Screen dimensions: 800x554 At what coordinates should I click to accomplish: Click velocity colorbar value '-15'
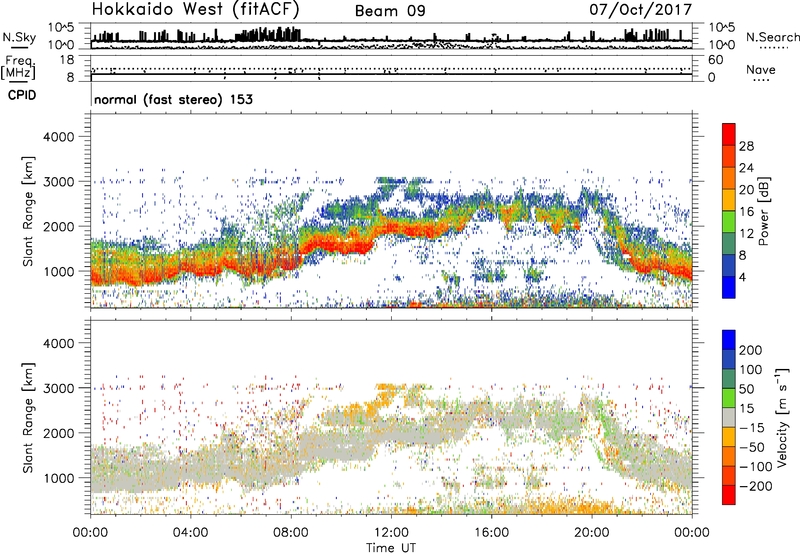click(752, 428)
